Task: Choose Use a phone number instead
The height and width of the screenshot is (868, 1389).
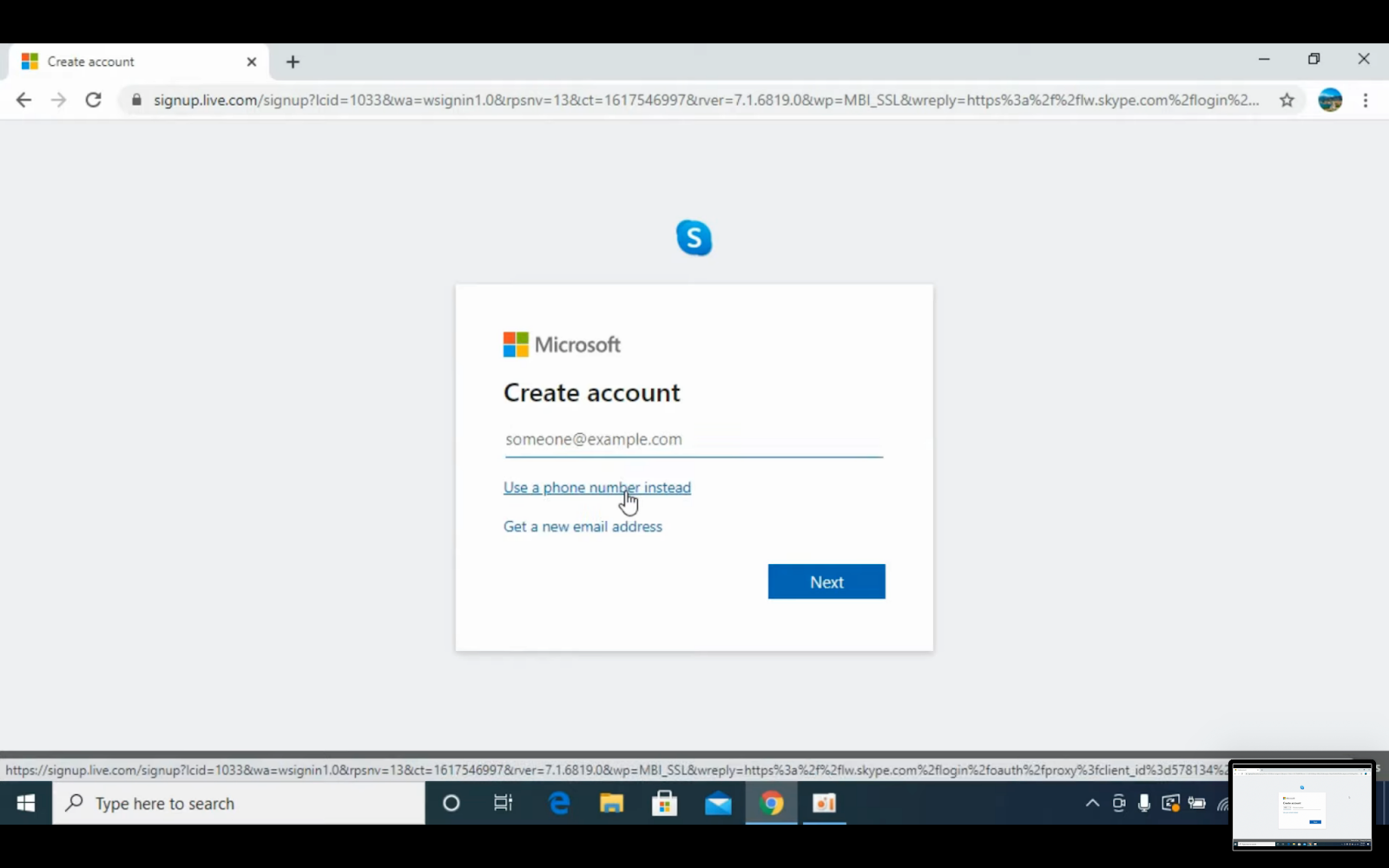Action: pos(597,488)
